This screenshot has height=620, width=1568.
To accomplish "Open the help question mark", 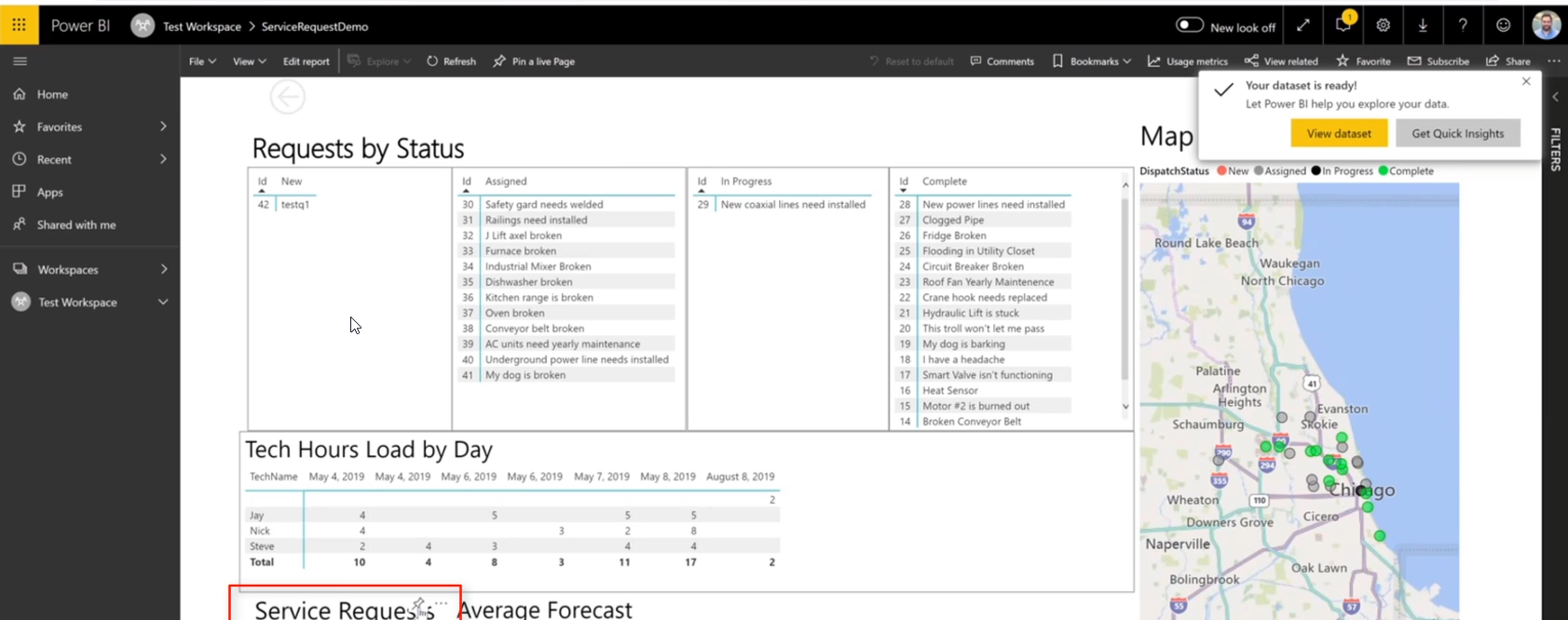I will click(1463, 26).
